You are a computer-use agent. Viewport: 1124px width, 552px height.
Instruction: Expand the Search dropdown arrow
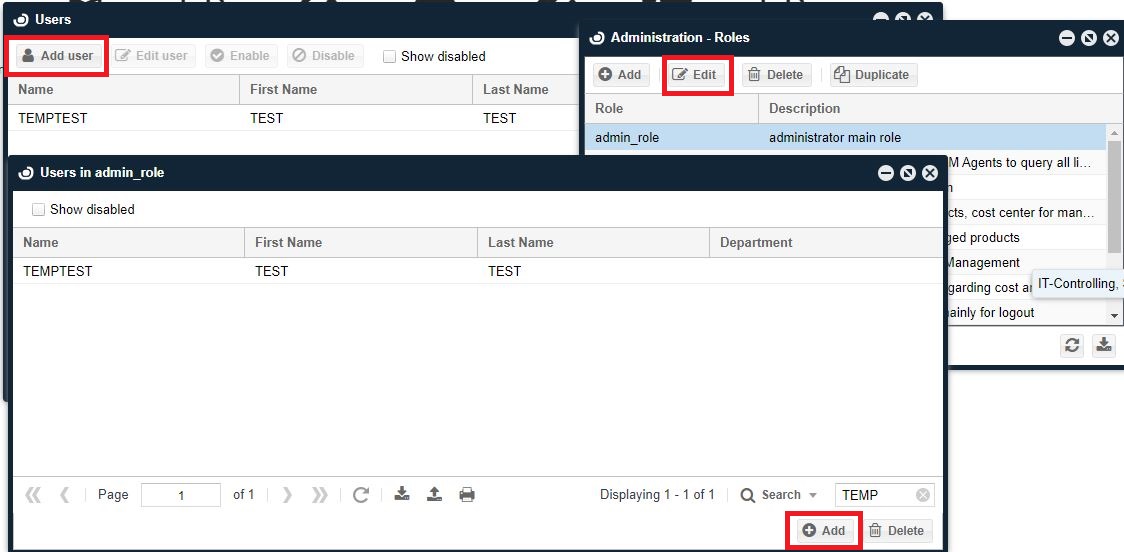tap(813, 496)
